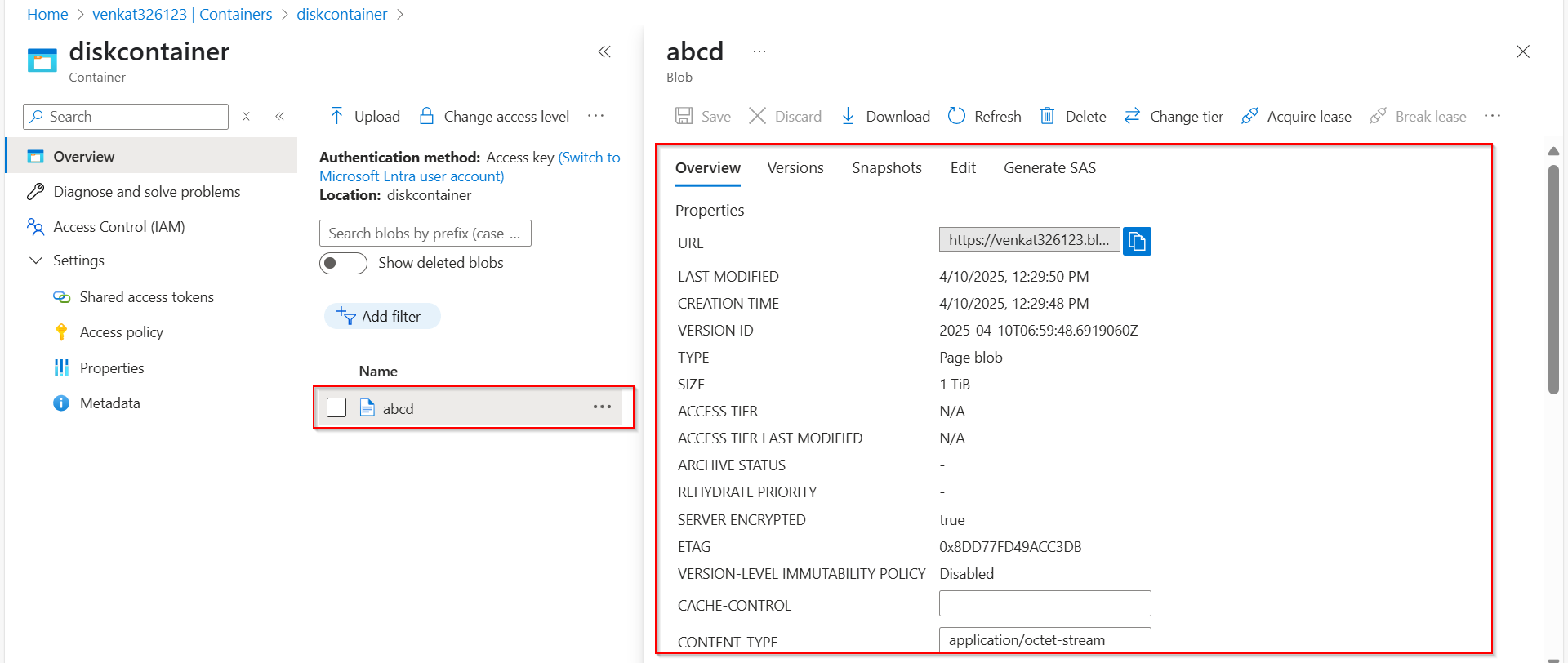Focus Search blobs by prefix field

[425, 233]
